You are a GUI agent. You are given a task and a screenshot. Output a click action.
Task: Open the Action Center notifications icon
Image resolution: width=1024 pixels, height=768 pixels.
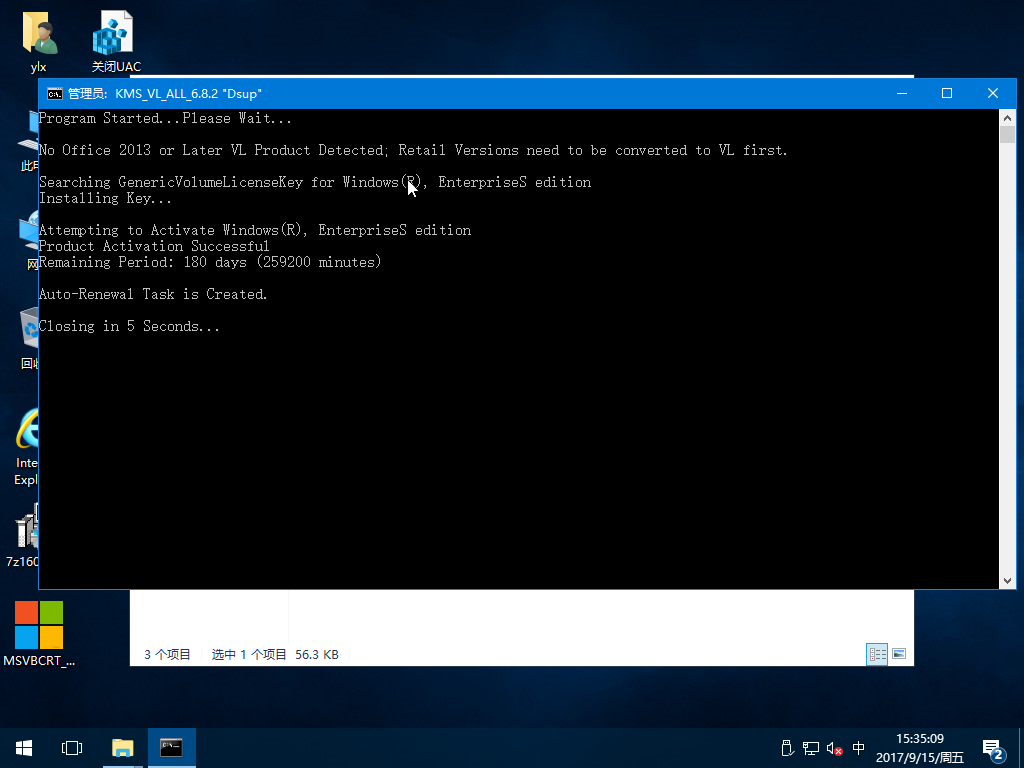point(993,749)
